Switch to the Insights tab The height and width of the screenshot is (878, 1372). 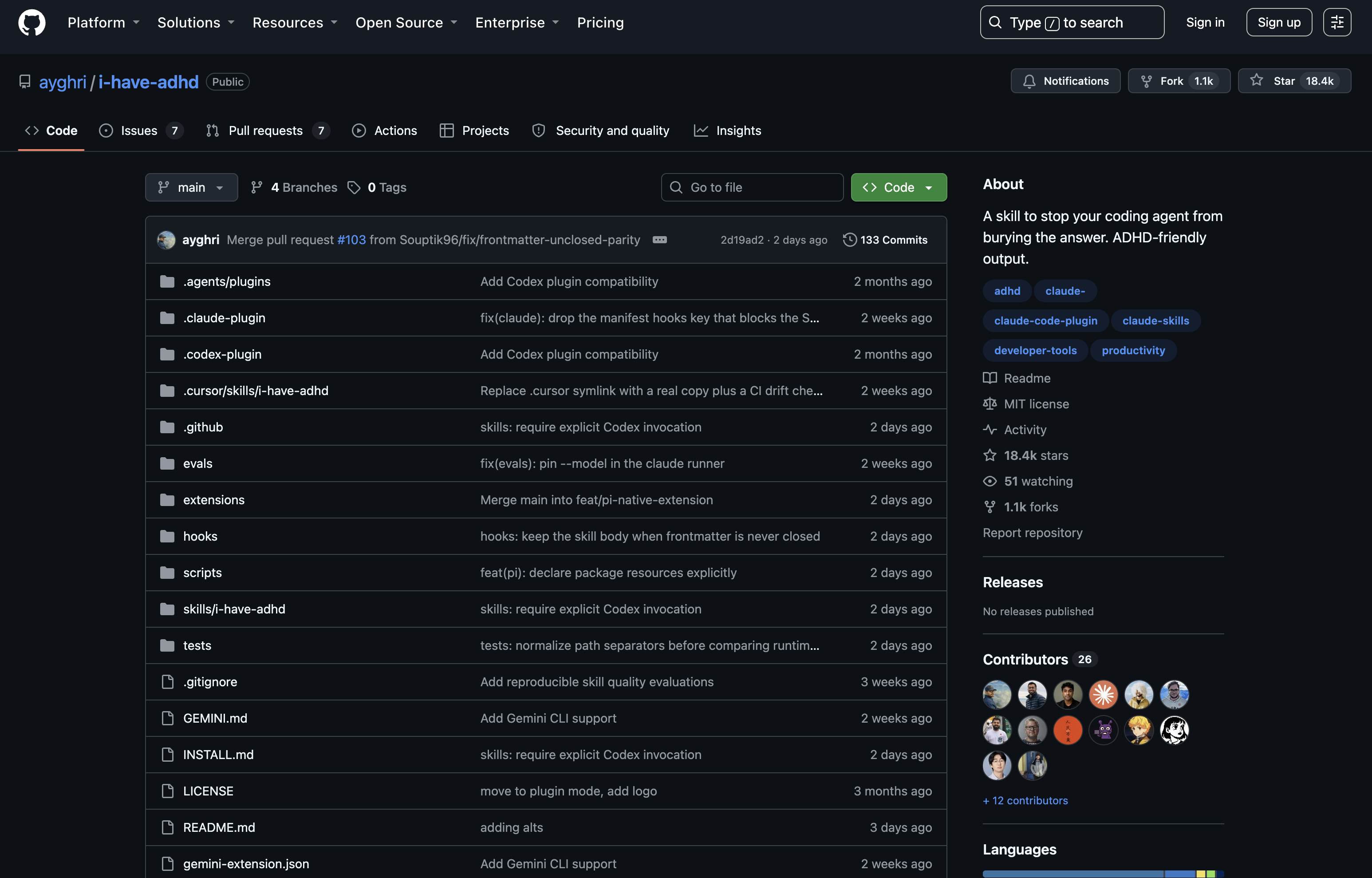(727, 131)
